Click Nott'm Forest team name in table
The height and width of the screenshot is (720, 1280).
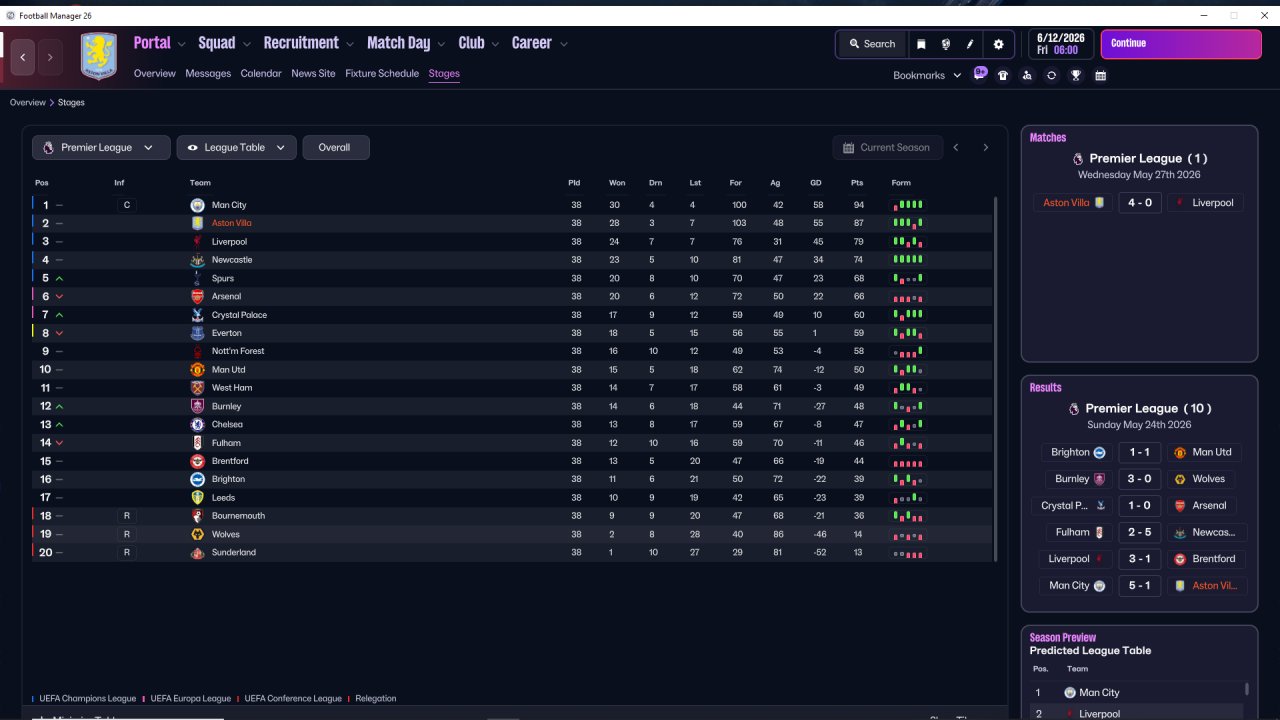[238, 352]
